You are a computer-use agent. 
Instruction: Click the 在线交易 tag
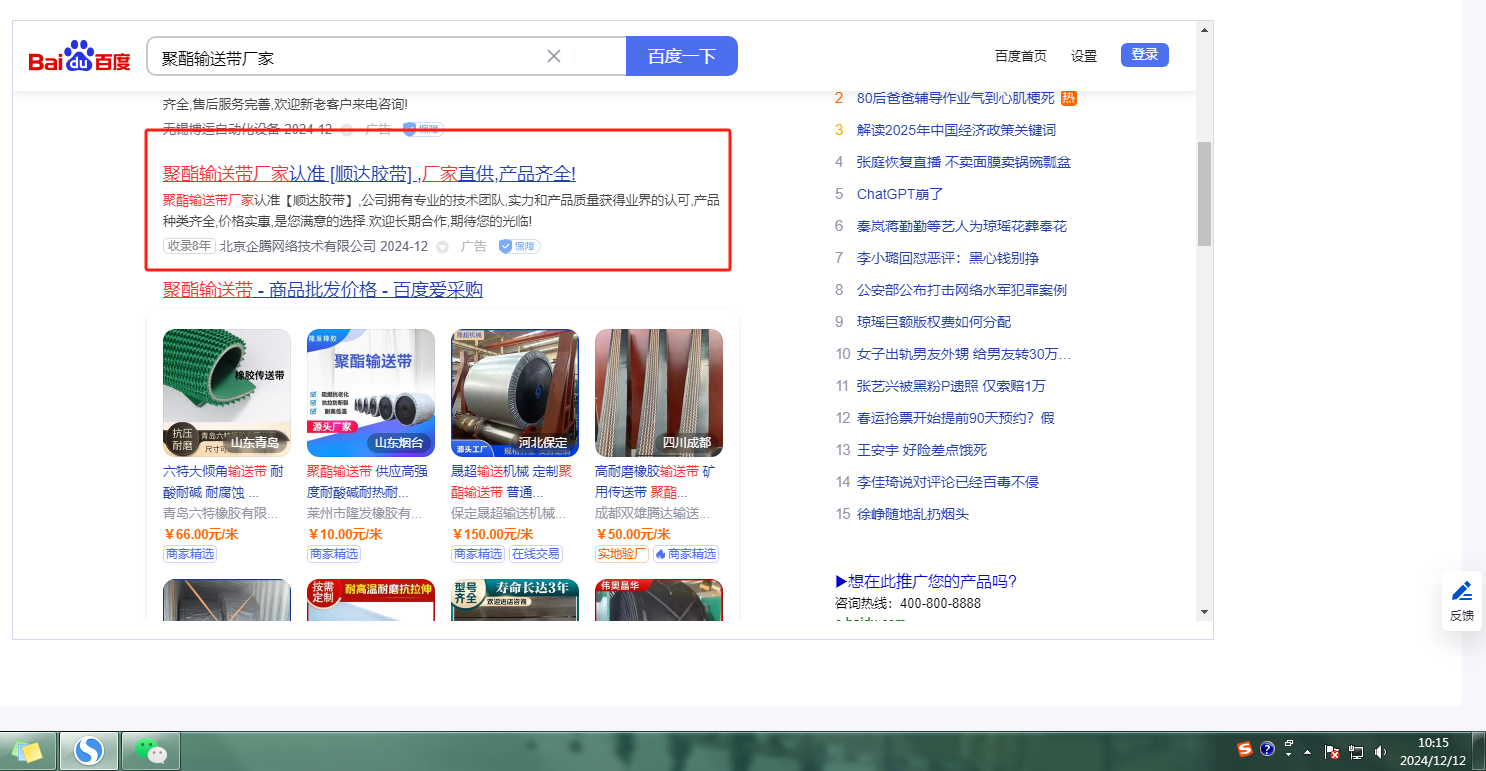(536, 554)
